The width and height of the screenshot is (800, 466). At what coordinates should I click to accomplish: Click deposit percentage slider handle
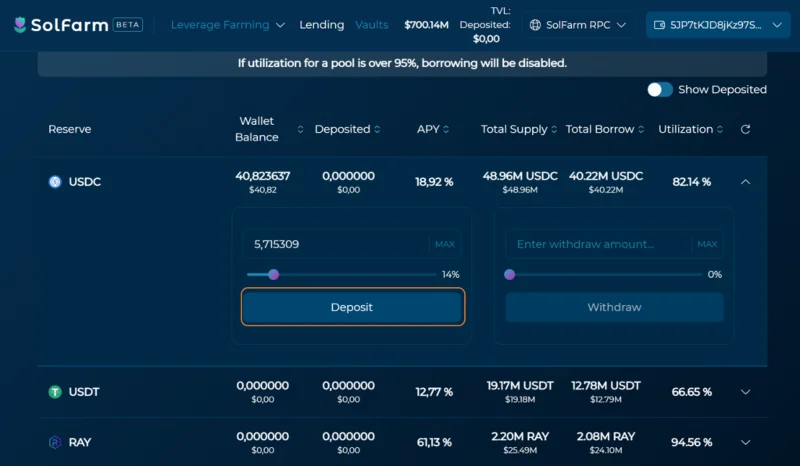[273, 275]
